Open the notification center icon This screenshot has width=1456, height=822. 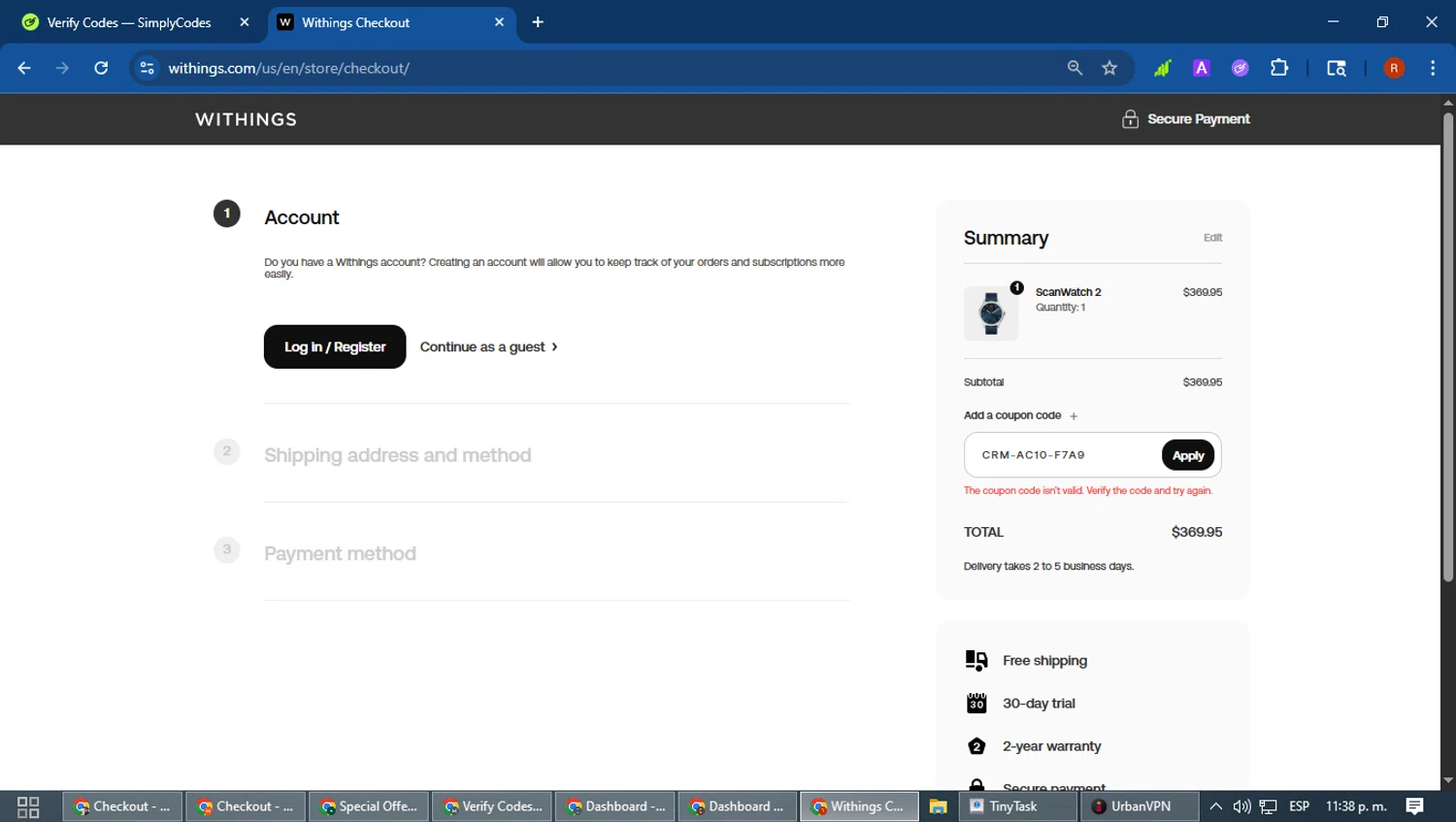pyautogui.click(x=1415, y=806)
